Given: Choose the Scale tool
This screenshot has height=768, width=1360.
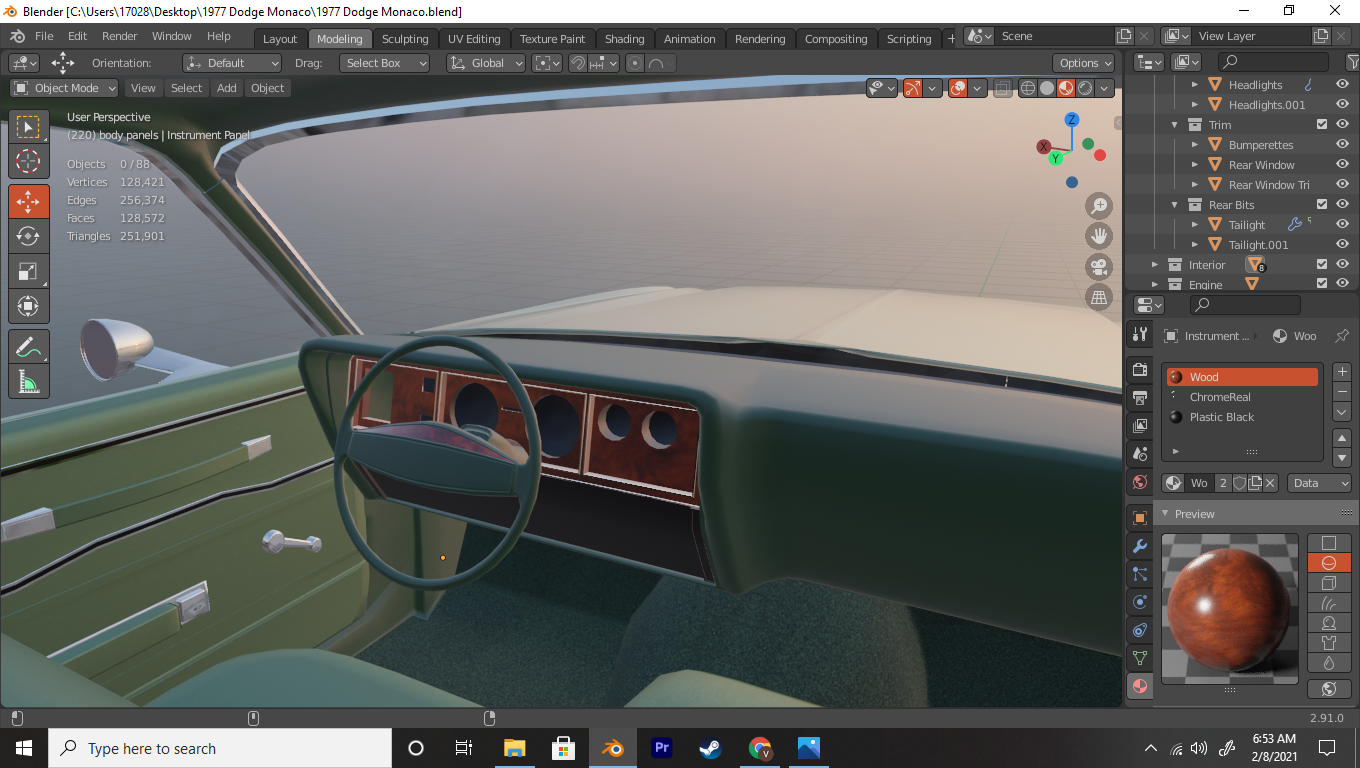Looking at the screenshot, I should click(x=28, y=271).
